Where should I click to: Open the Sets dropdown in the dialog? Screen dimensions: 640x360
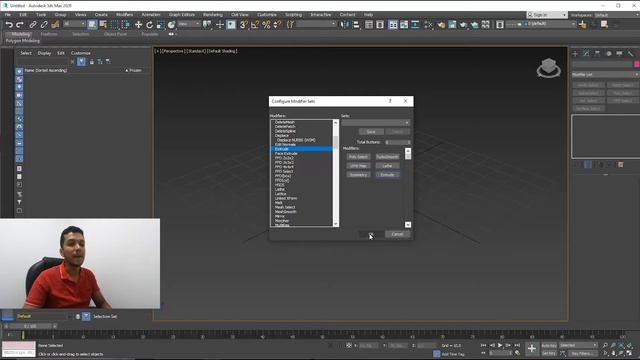pos(376,122)
